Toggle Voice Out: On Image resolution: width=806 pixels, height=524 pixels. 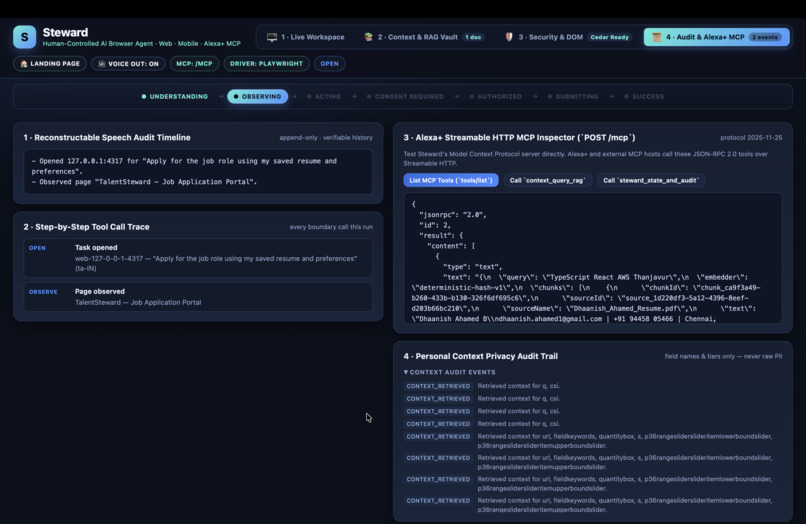(x=128, y=64)
